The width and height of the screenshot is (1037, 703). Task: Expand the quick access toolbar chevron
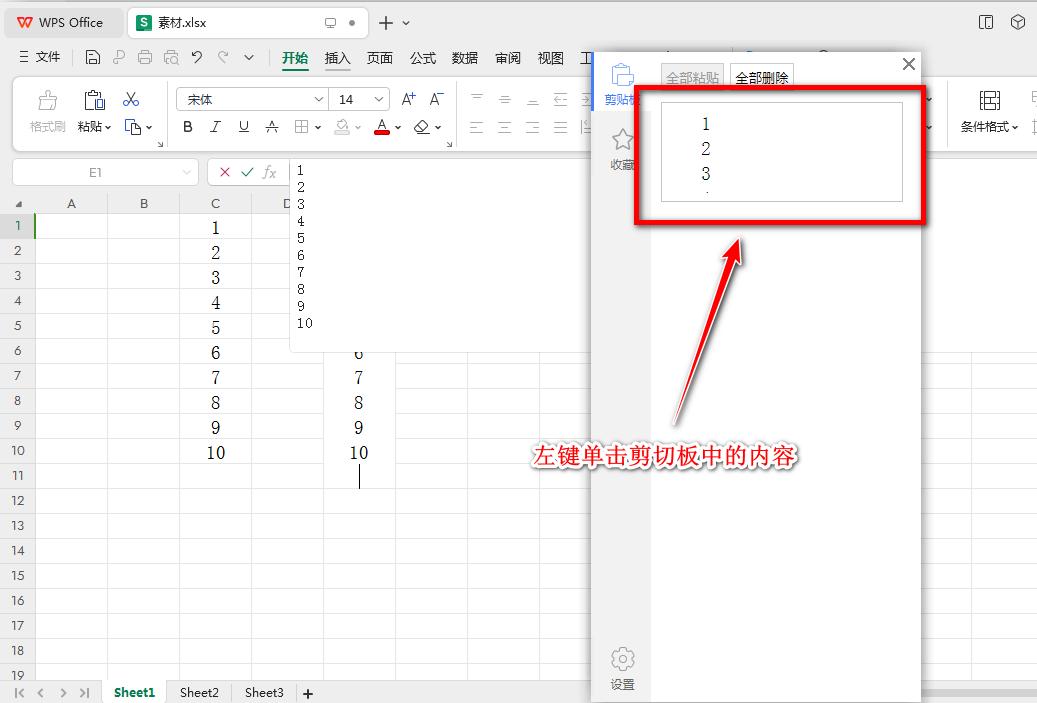[x=249, y=58]
